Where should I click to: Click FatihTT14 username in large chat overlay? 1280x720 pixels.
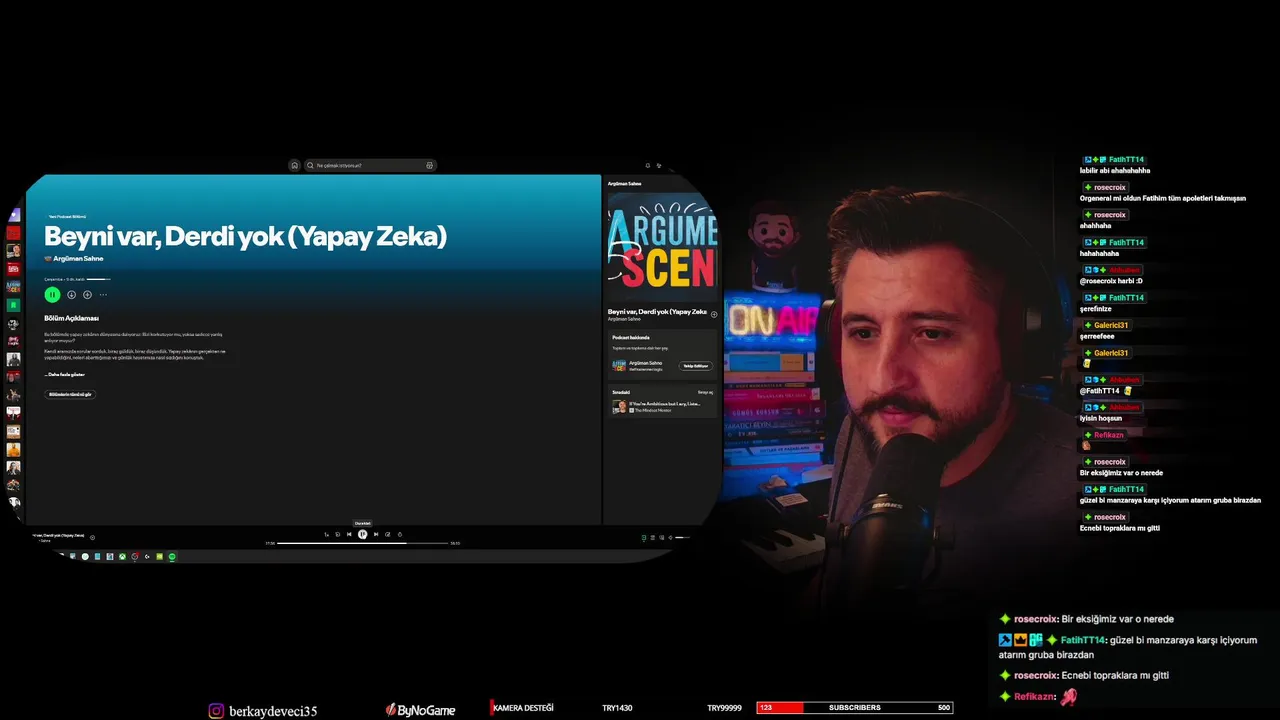coord(1084,640)
